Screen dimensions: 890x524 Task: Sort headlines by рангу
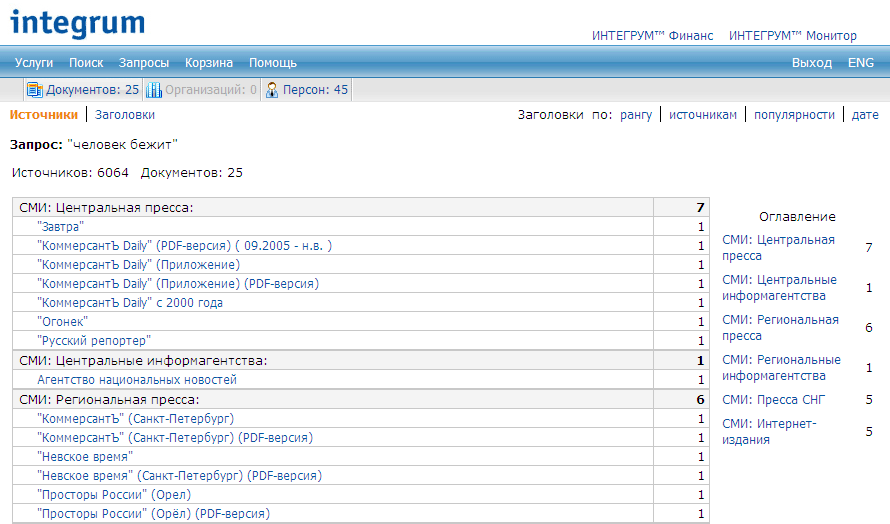point(636,115)
